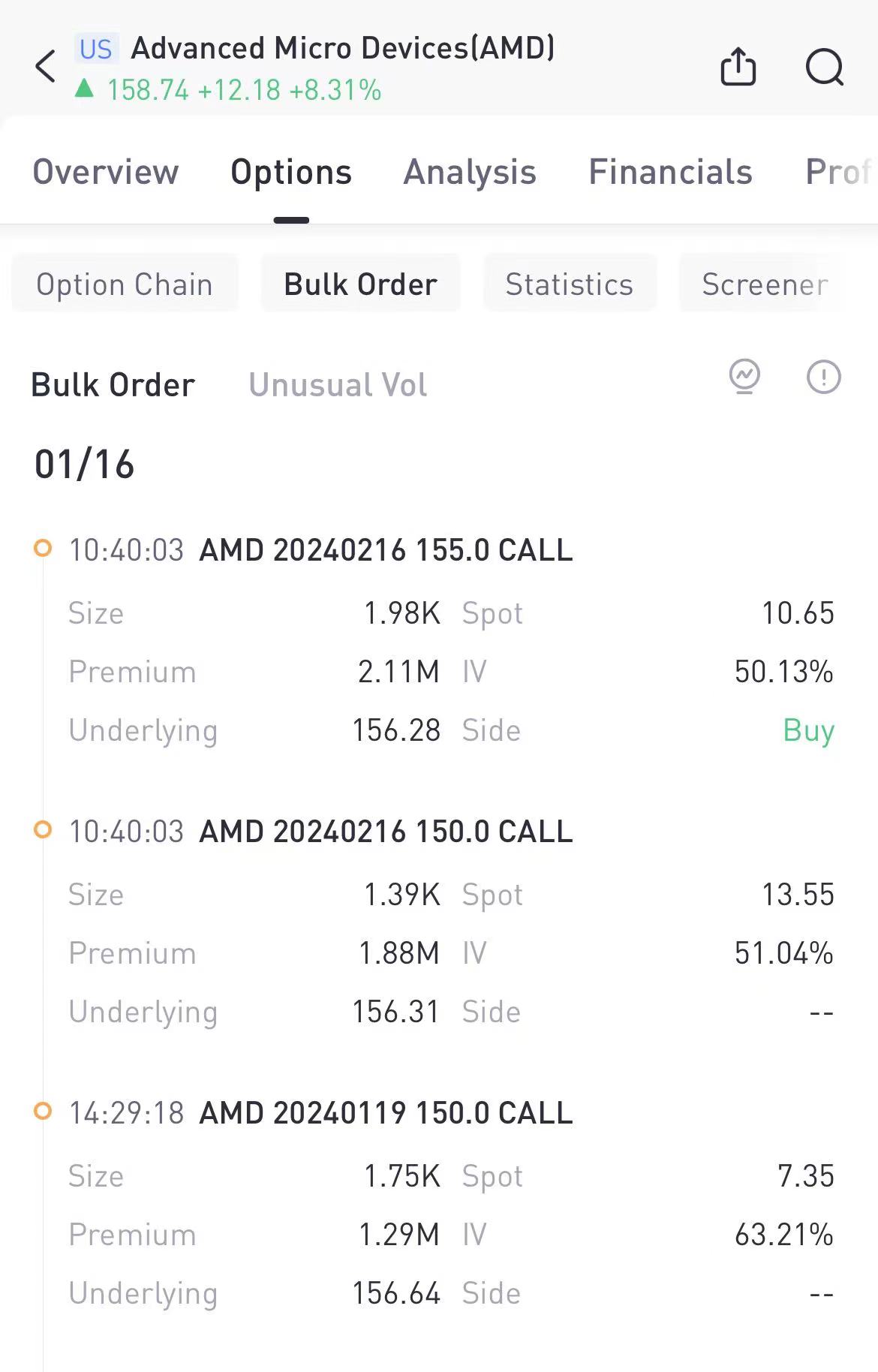Tap the back arrow icon

click(46, 66)
